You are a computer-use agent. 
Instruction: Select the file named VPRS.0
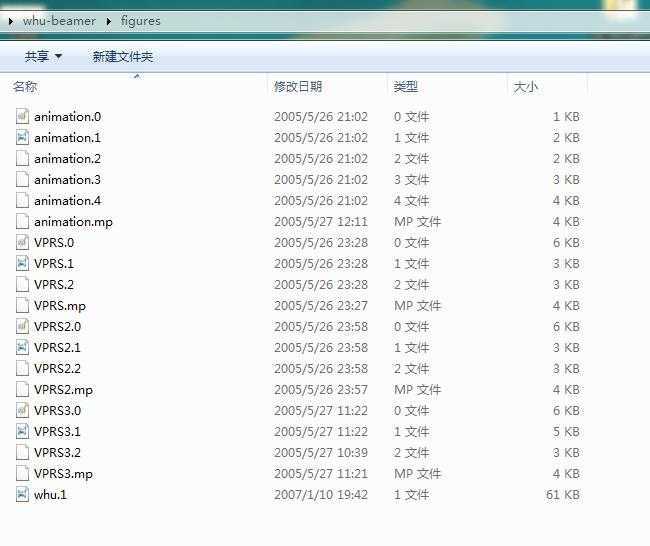[54, 243]
